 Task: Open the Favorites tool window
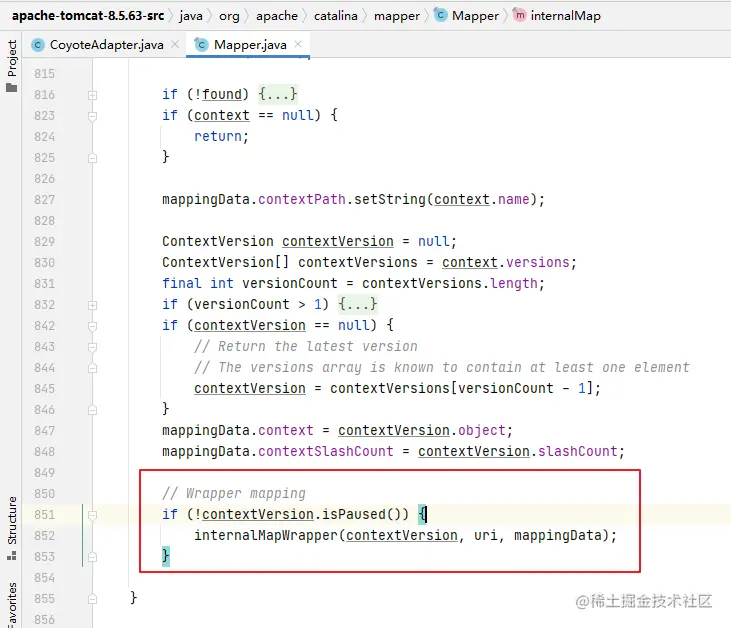click(x=12, y=605)
